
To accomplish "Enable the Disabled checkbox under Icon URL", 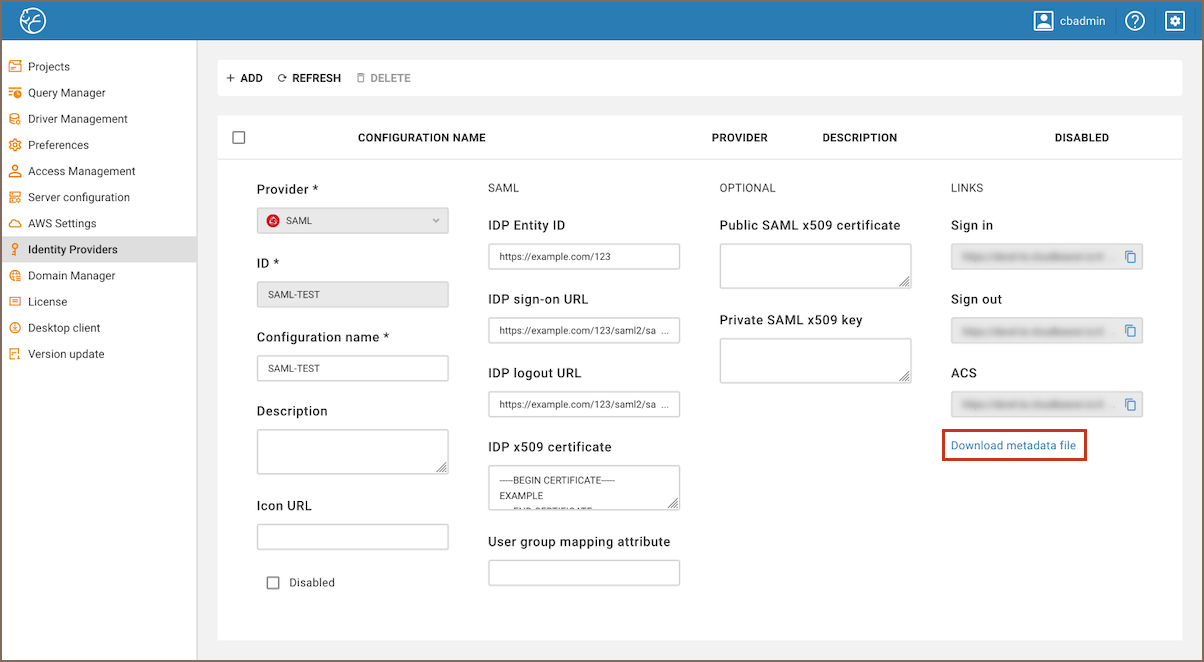I will (x=273, y=582).
